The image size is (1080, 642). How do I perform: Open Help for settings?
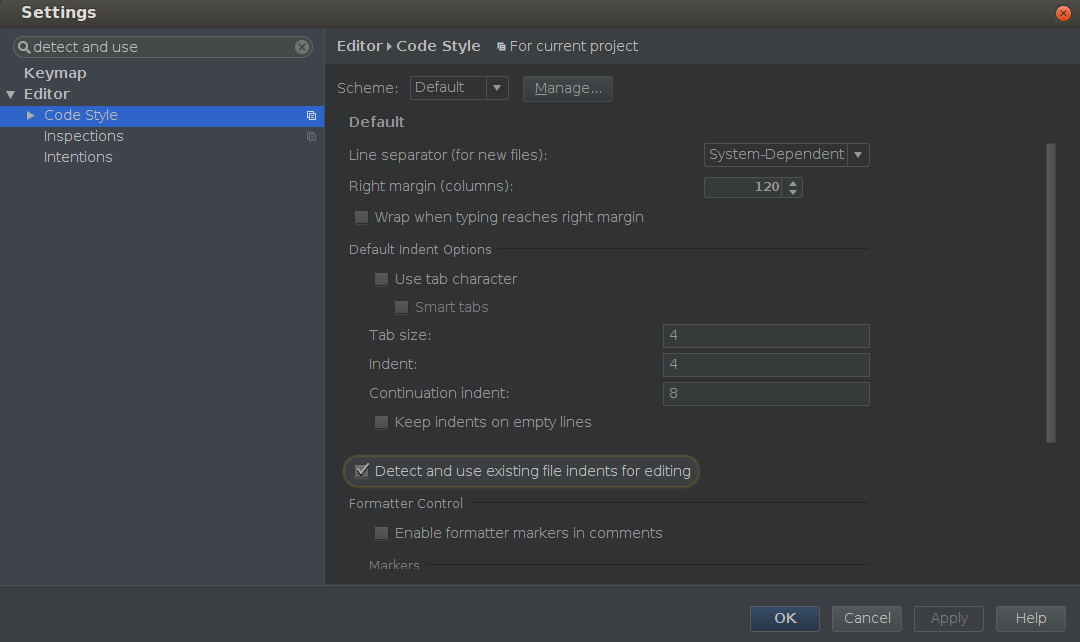(x=1030, y=619)
